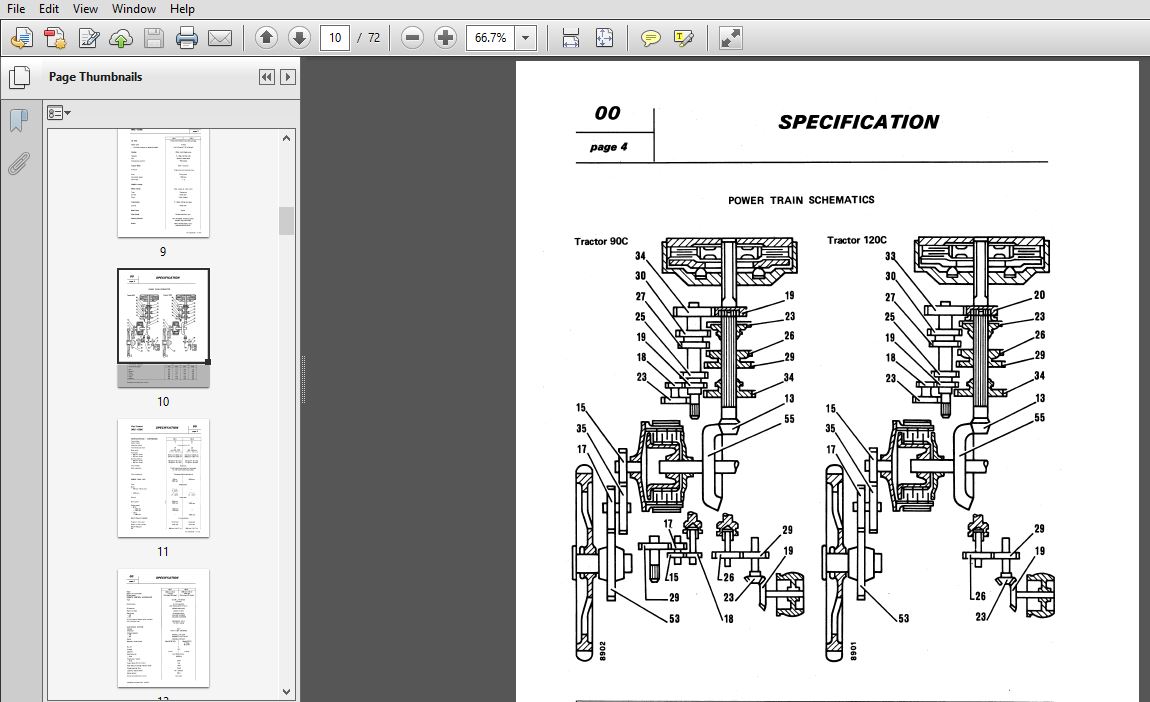
Task: Click the Page Thumbnails panel icon
Action: coord(19,77)
